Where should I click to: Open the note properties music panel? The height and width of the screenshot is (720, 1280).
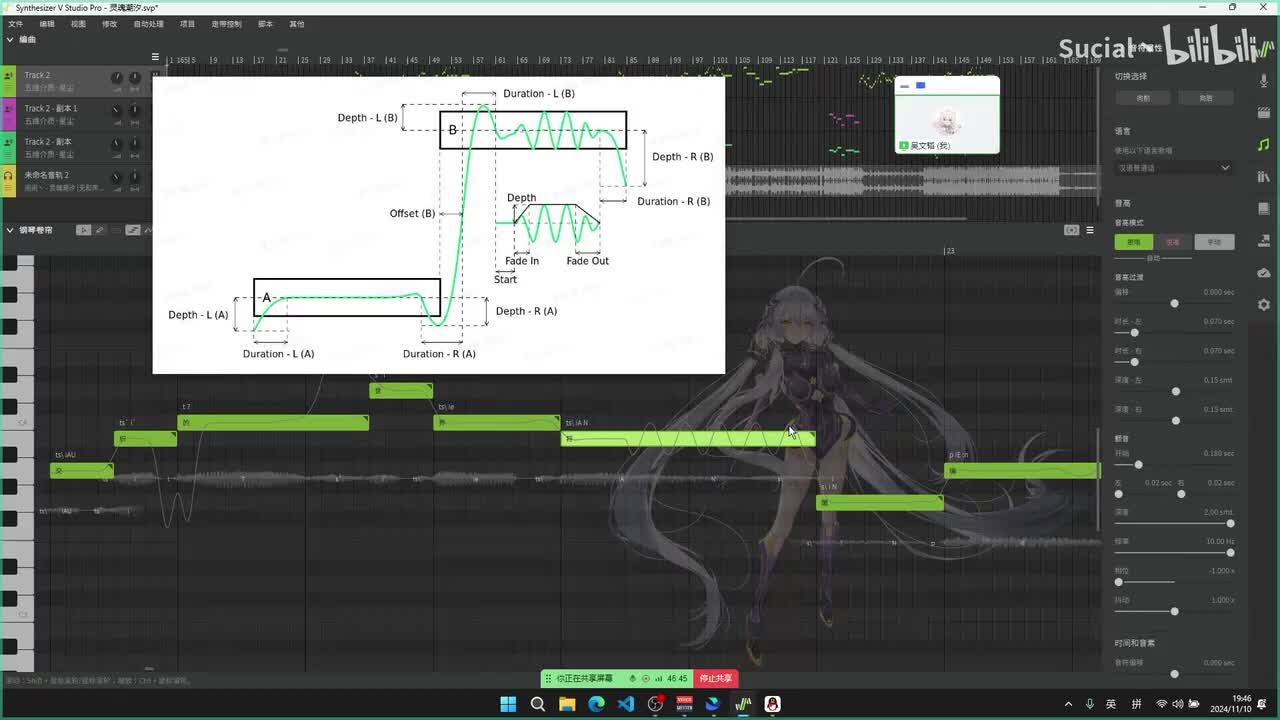(x=1264, y=145)
